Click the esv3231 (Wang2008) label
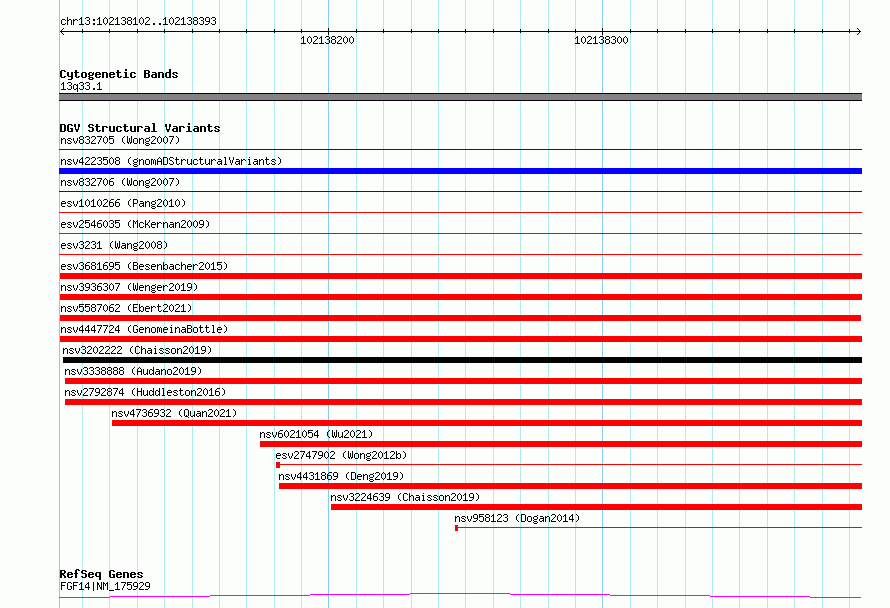This screenshot has width=890, height=608. [114, 245]
